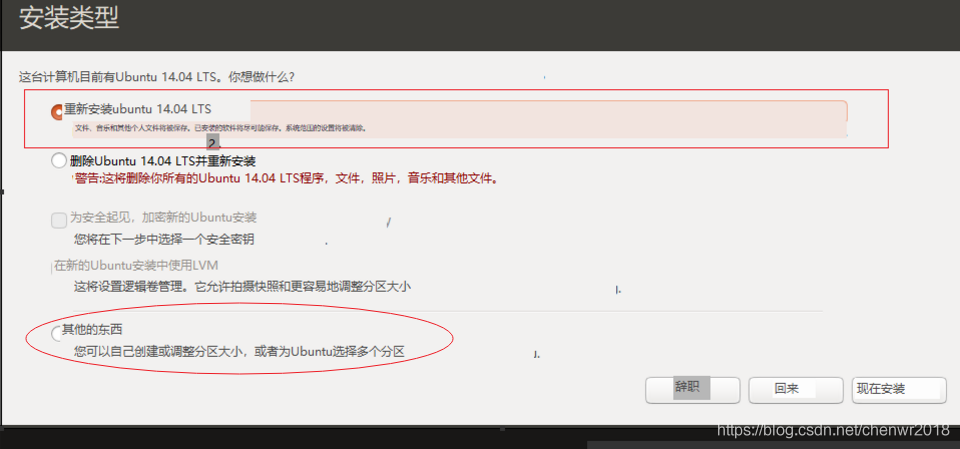The width and height of the screenshot is (960, 449).
Task: Click the 安装类型 title text
Action: 69,18
